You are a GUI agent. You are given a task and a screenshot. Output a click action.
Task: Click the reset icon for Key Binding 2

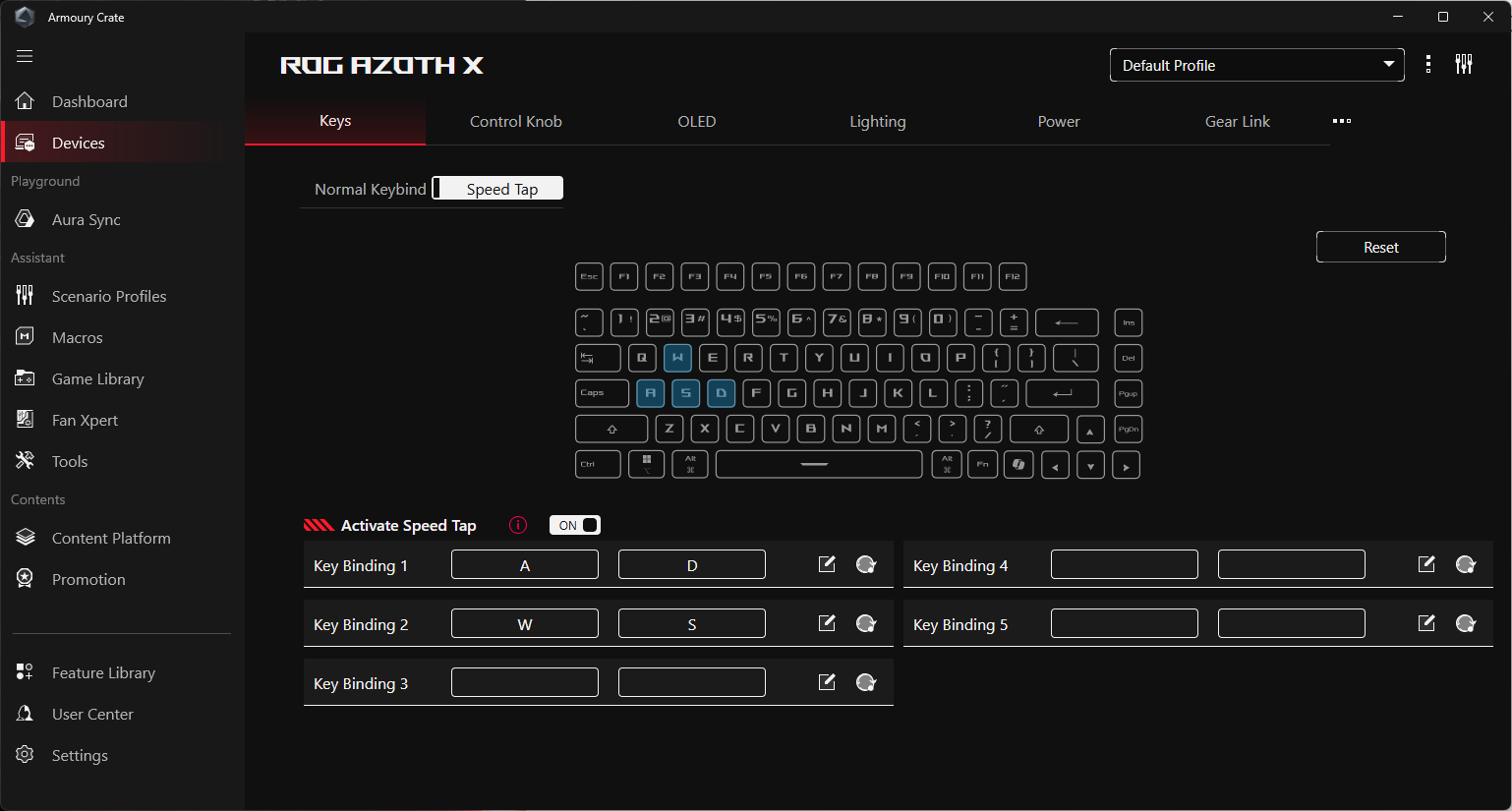coord(866,623)
